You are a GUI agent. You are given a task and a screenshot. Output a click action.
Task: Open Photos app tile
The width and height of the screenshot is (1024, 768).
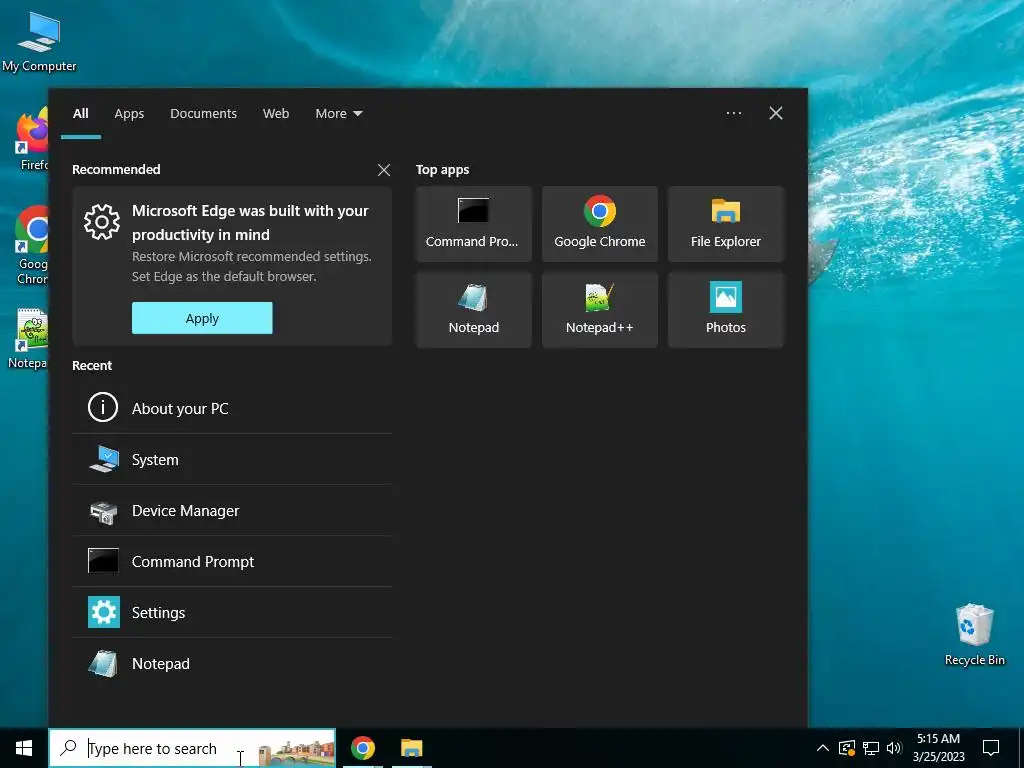pyautogui.click(x=726, y=310)
